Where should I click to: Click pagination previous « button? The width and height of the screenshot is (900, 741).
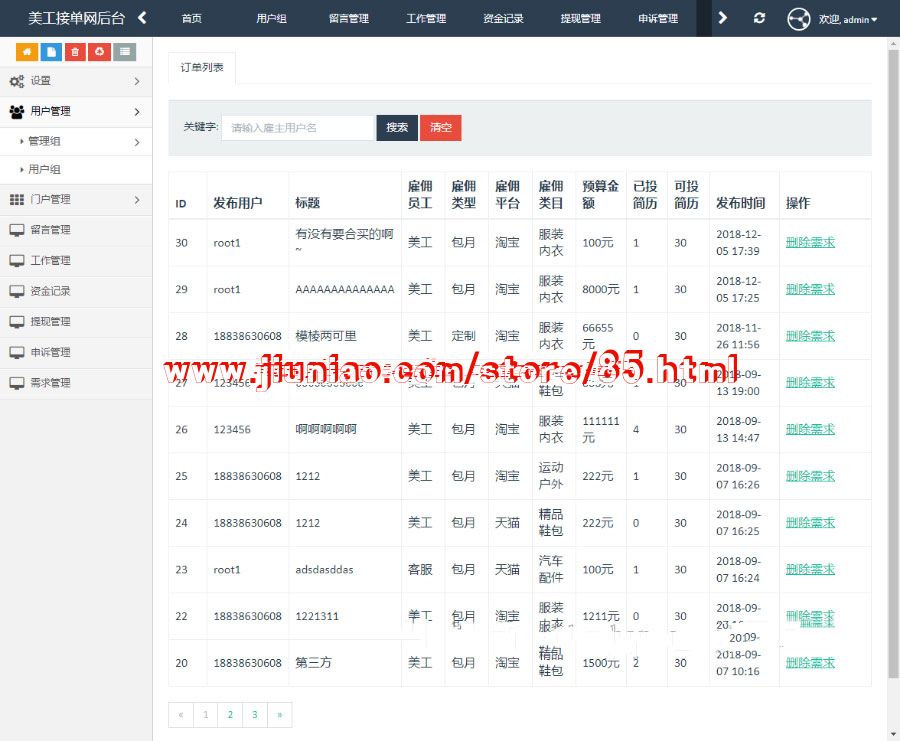(181, 715)
